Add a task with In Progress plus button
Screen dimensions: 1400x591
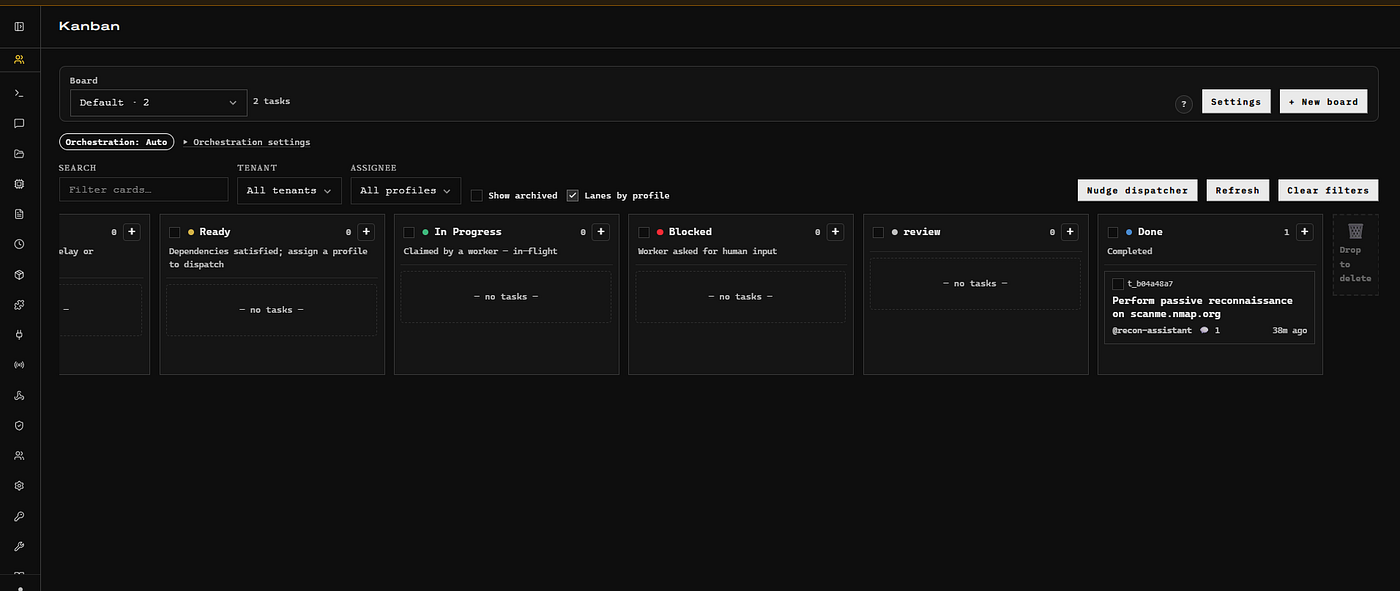click(601, 232)
